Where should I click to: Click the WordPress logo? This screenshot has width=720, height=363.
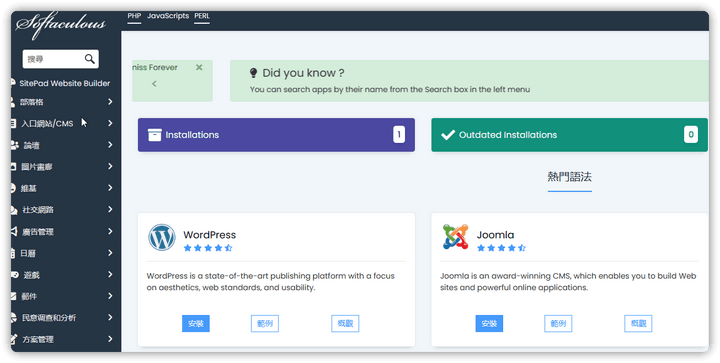(x=162, y=237)
